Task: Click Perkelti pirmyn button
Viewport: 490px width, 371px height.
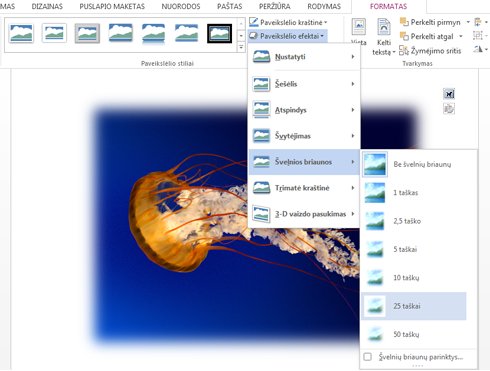Action: pos(430,22)
